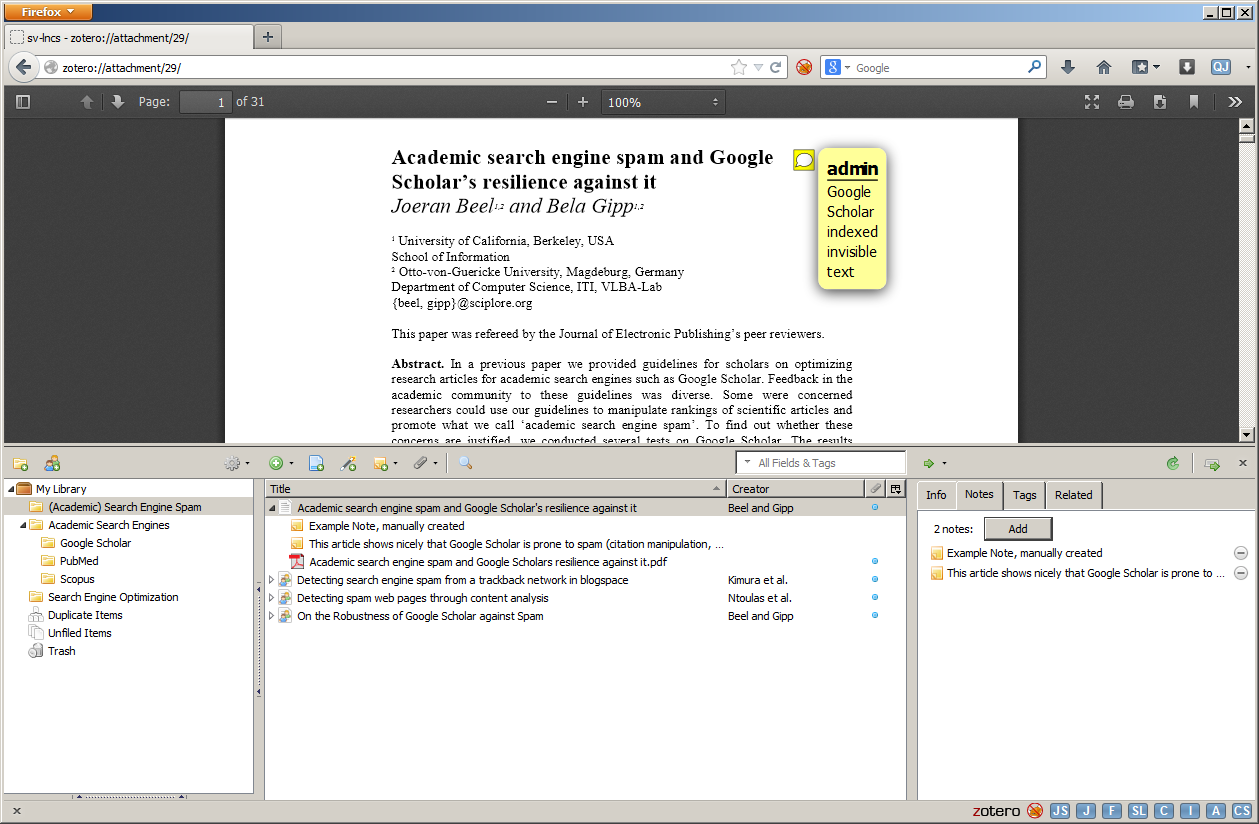Viewport: 1259px width, 824px height.
Task: Click the Google search box
Action: click(940, 68)
